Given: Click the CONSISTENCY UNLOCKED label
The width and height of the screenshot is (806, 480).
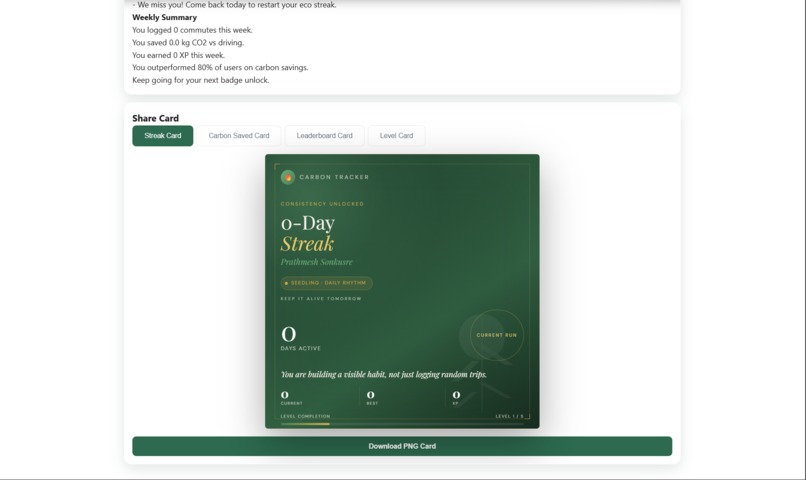Looking at the screenshot, I should (x=322, y=204).
